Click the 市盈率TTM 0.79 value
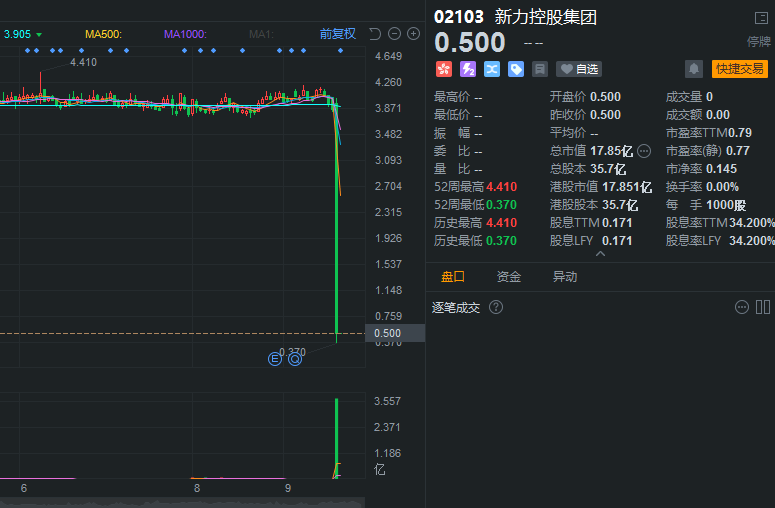The height and width of the screenshot is (508, 775). pyautogui.click(x=740, y=133)
